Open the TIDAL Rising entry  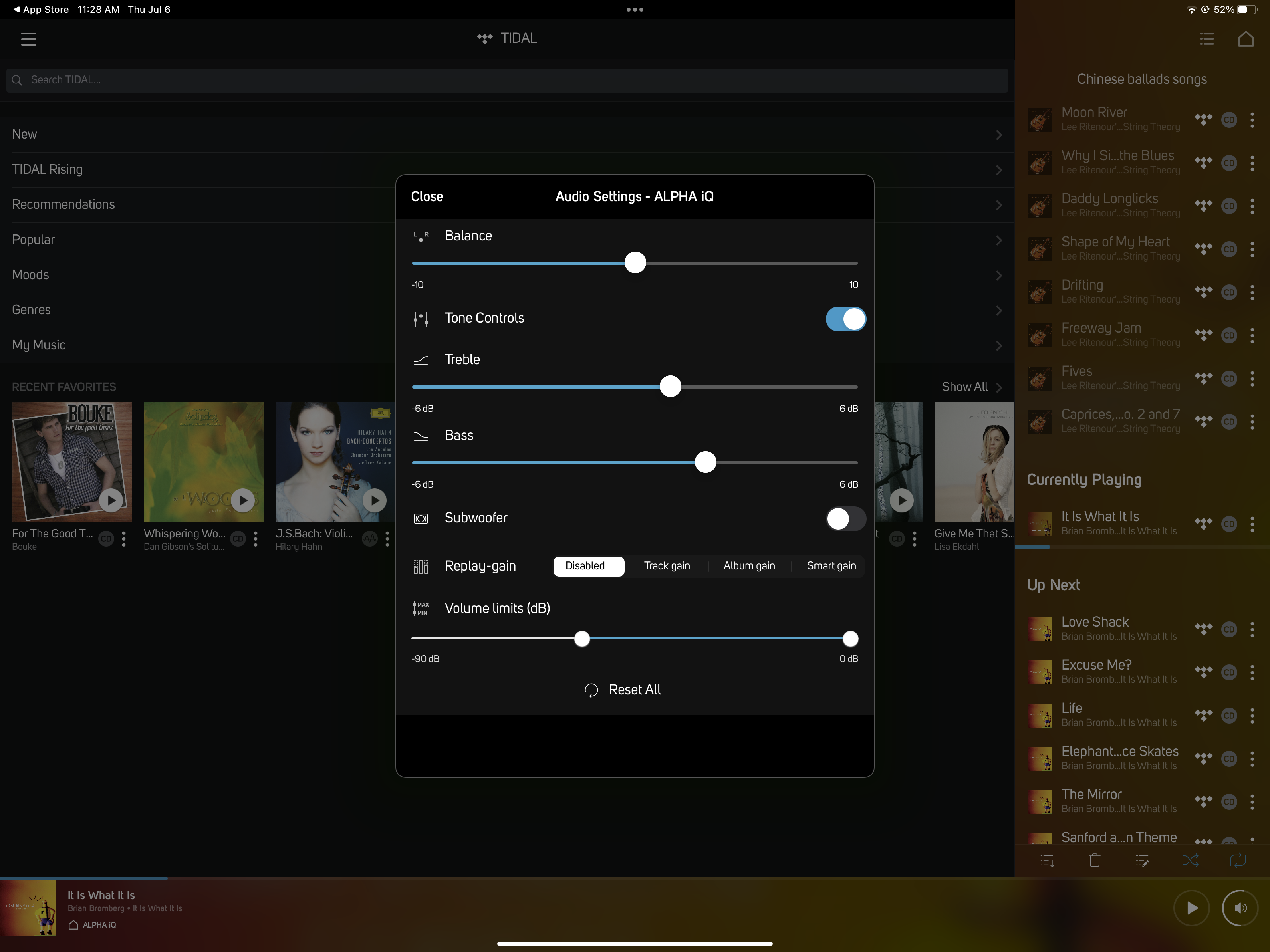click(507, 169)
